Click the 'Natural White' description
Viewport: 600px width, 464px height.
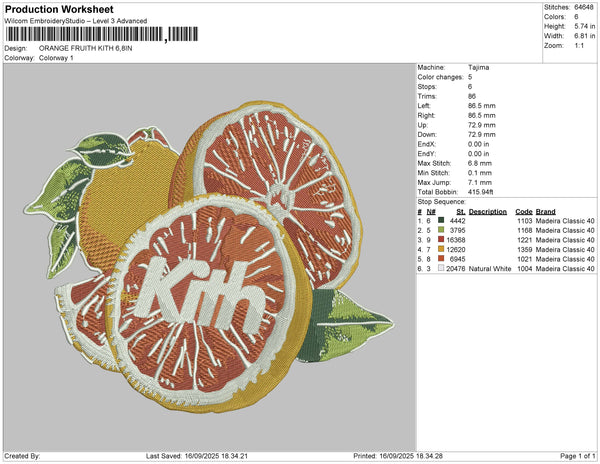point(490,269)
